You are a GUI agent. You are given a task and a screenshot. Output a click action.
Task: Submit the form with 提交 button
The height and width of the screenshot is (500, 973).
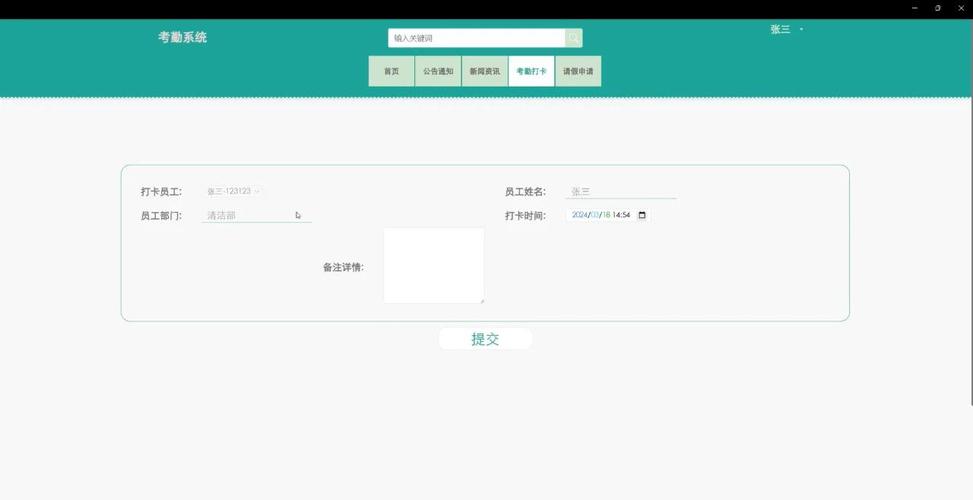485,339
